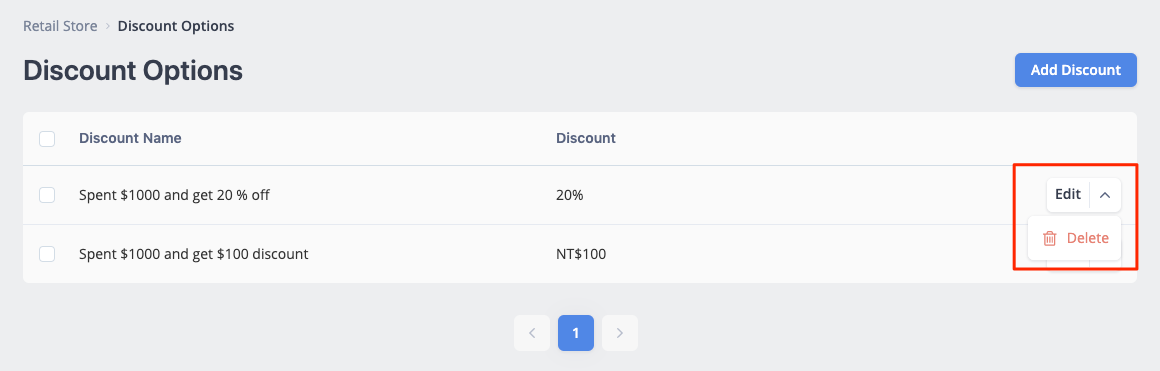Click the Discount column header
This screenshot has height=371, width=1160.
click(x=586, y=138)
